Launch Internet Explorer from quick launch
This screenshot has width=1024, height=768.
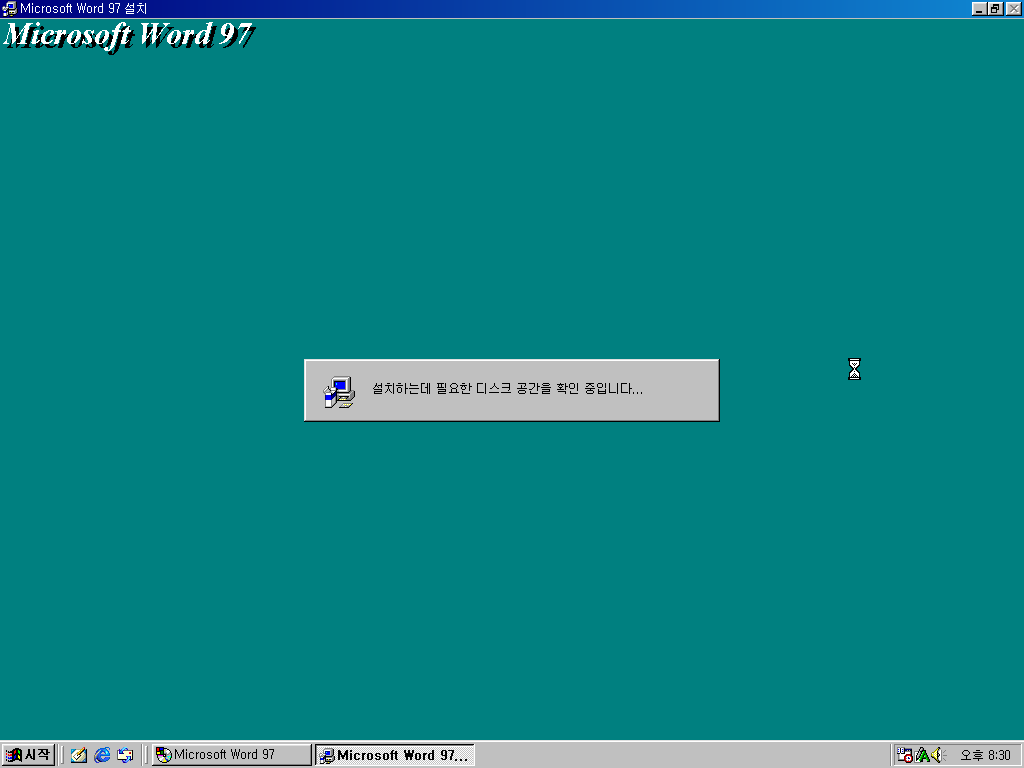102,755
